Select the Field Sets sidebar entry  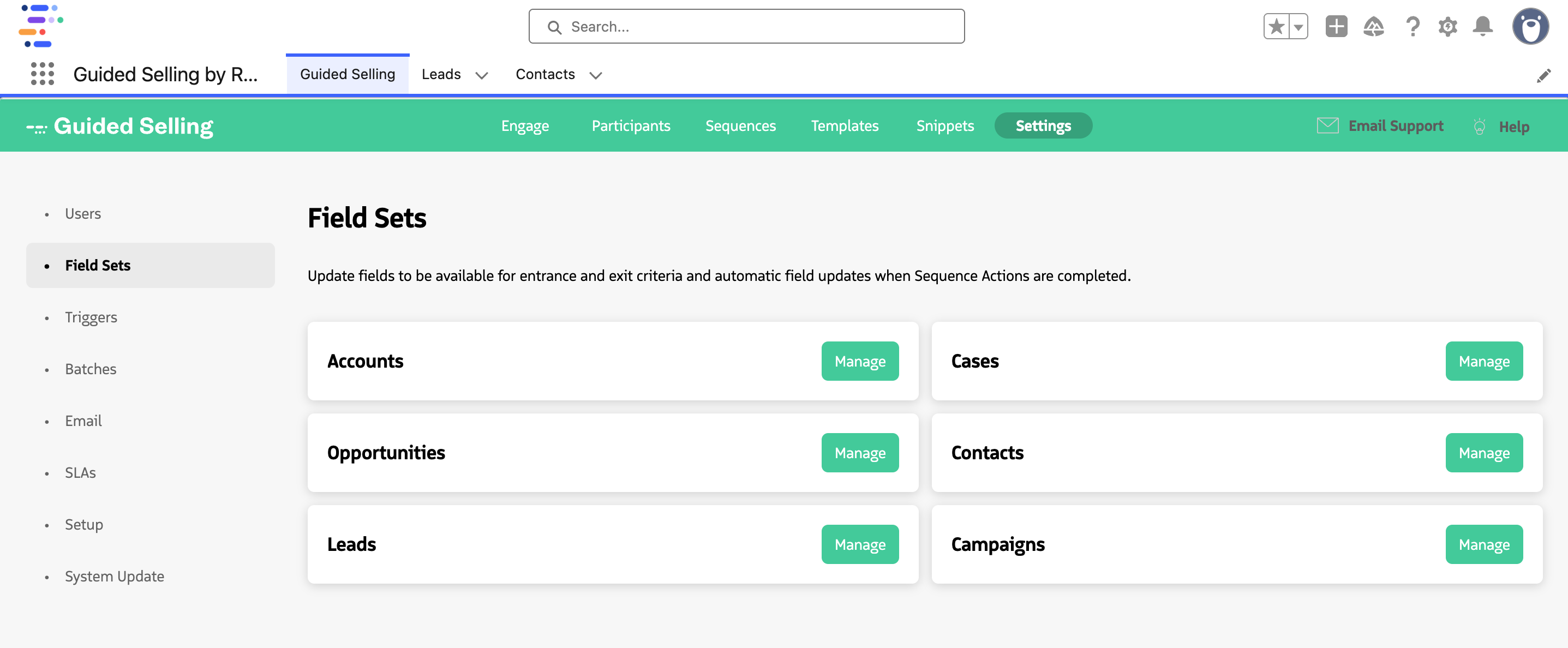point(98,265)
